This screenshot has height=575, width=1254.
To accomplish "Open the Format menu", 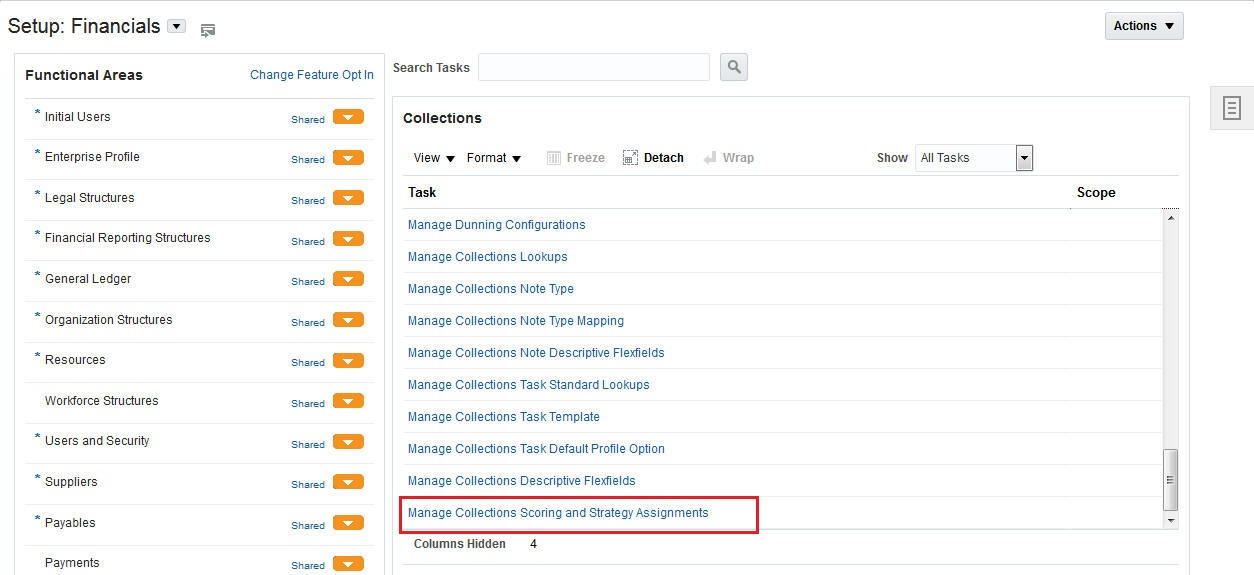I will coord(494,158).
